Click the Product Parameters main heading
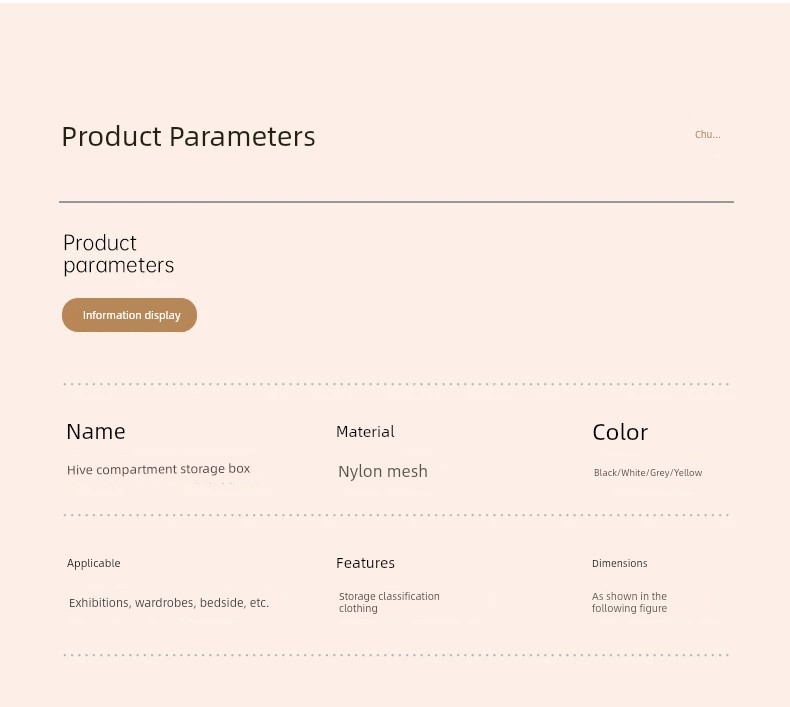 188,137
